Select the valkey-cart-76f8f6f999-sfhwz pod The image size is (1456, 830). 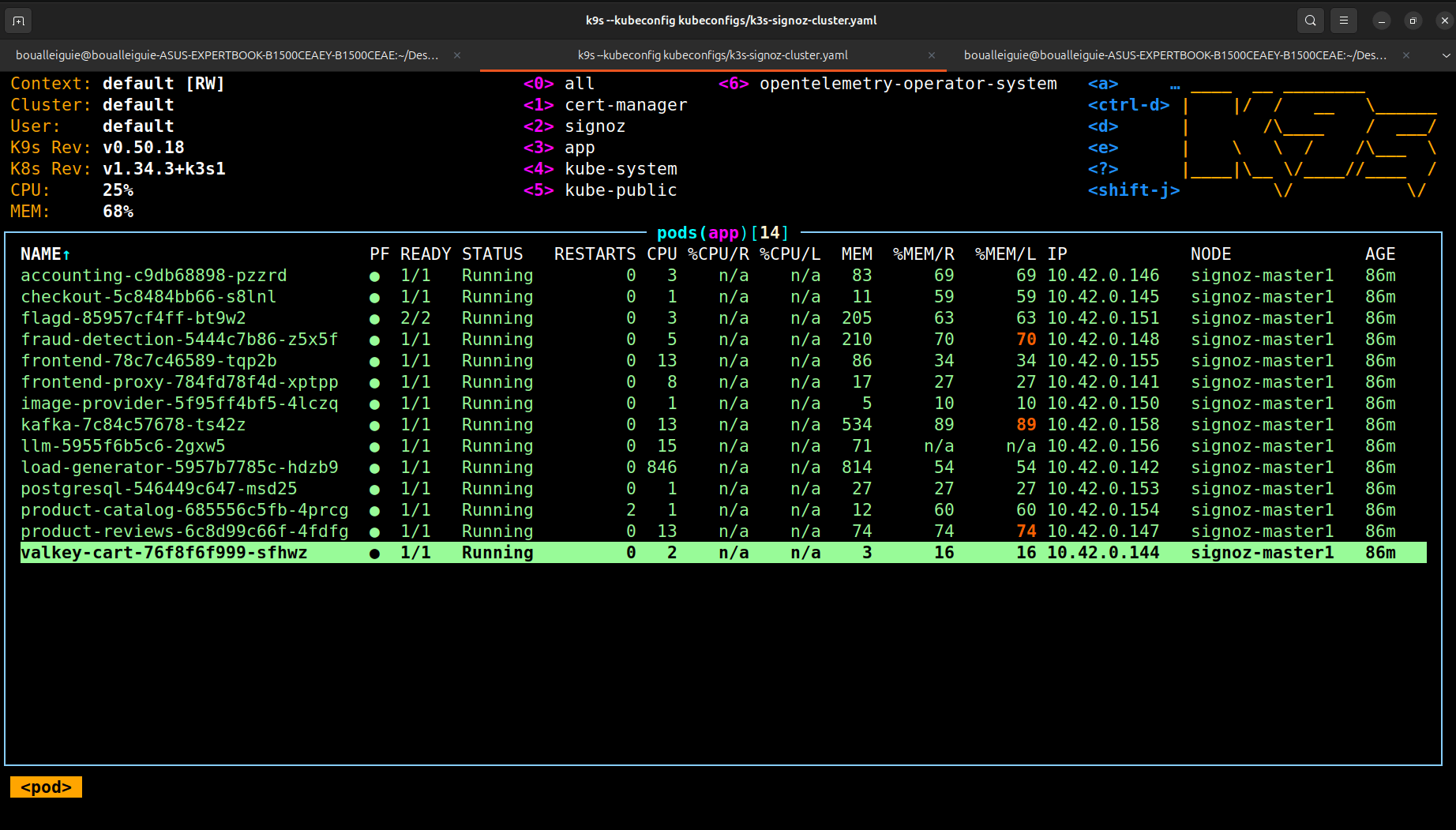(723, 553)
